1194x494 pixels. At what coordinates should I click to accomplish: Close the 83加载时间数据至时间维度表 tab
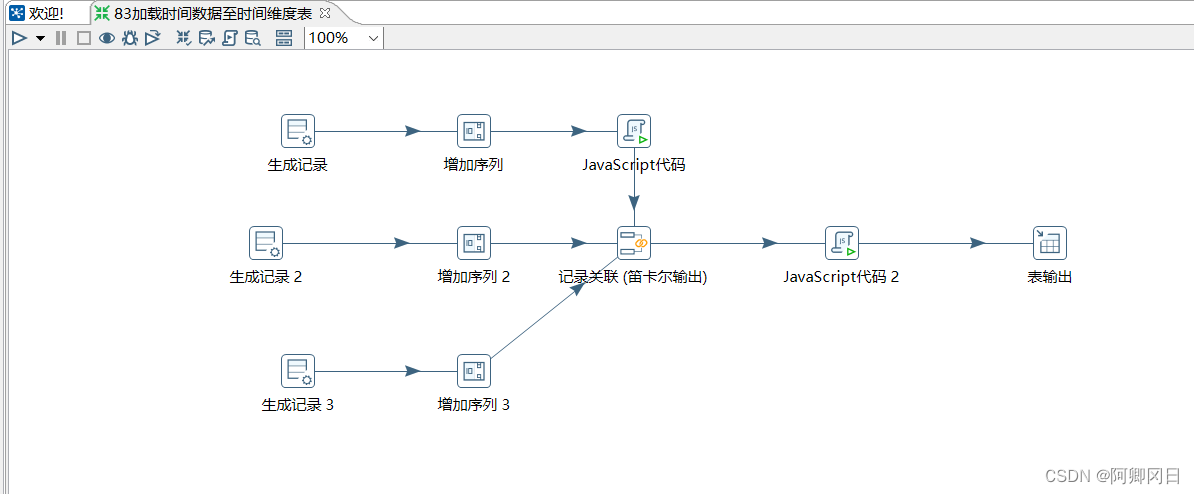point(324,13)
